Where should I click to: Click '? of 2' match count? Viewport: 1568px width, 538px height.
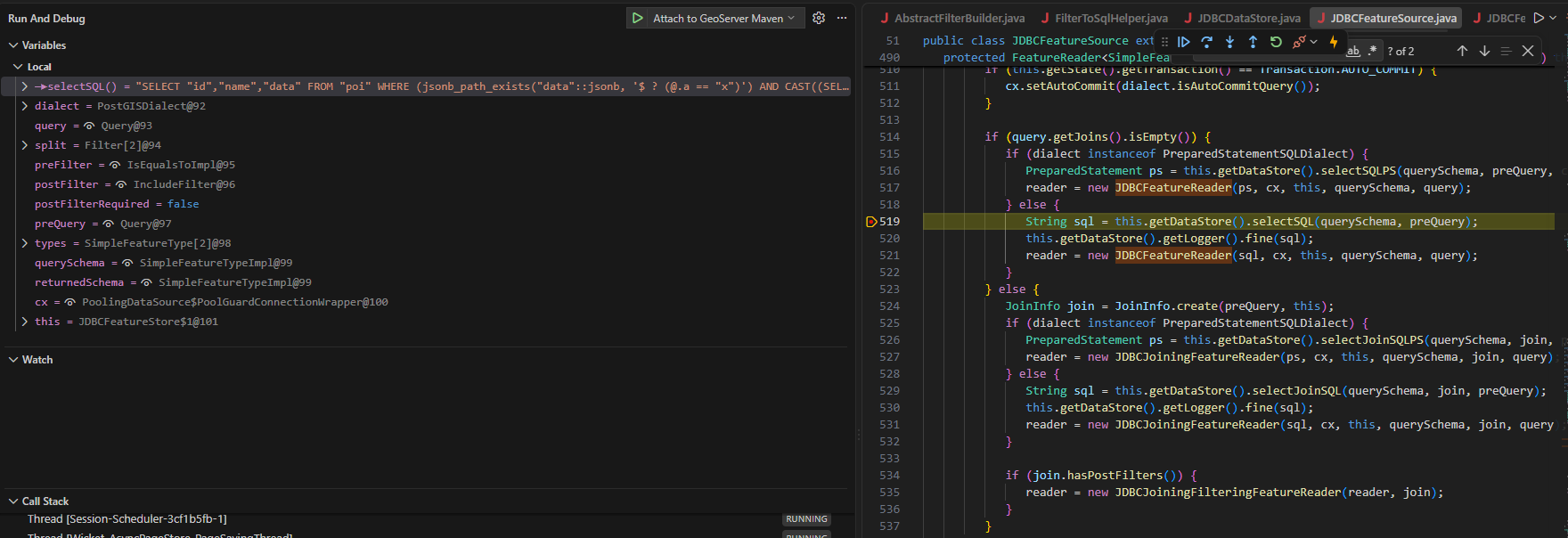1401,52
